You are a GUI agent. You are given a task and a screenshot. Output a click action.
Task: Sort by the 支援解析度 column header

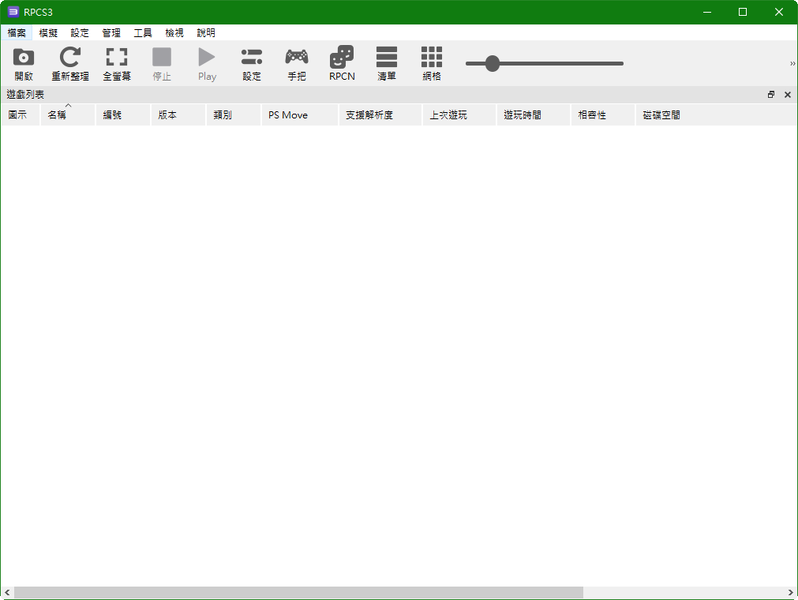click(381, 115)
